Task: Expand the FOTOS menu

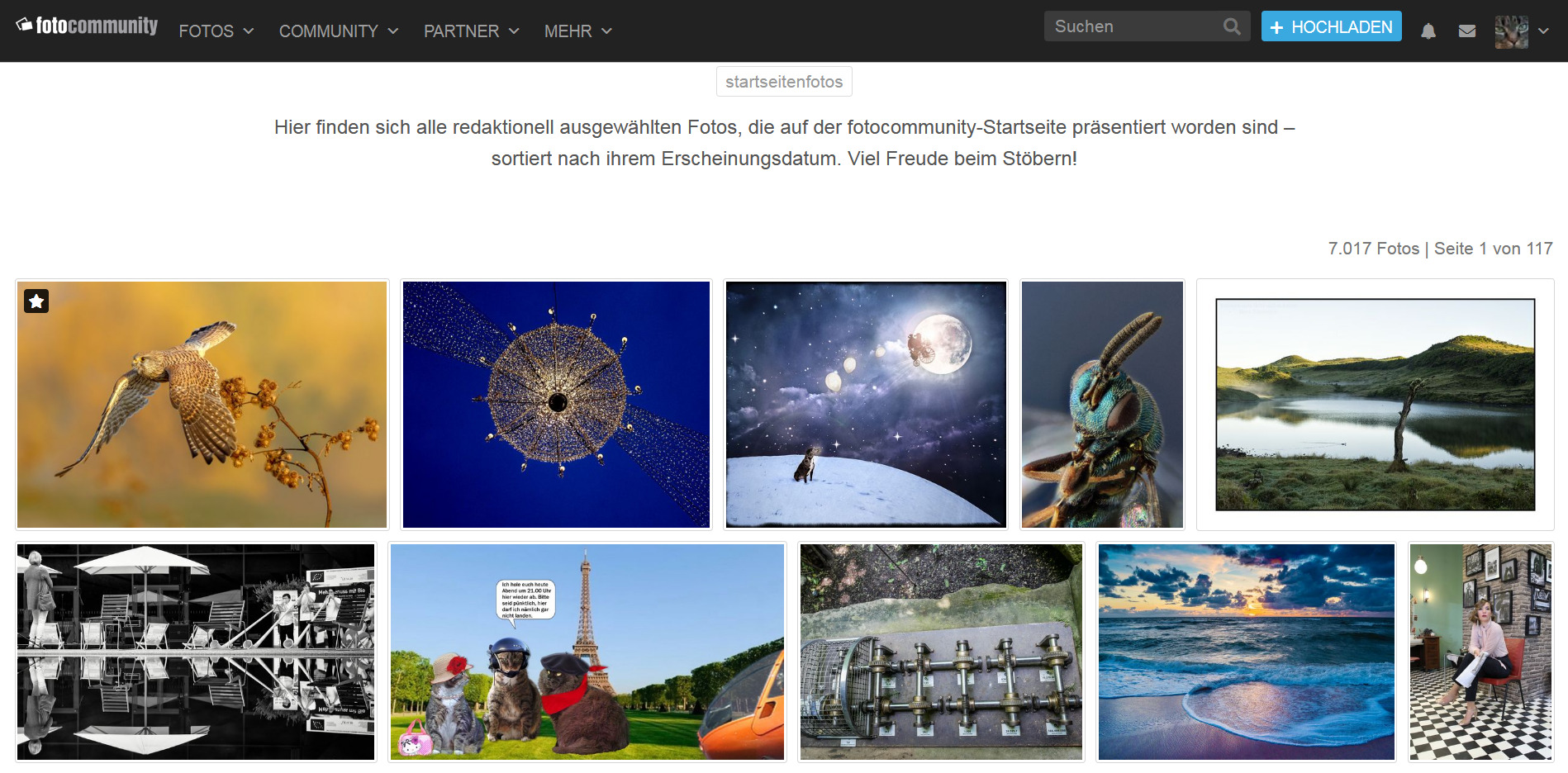Action: pyautogui.click(x=216, y=31)
